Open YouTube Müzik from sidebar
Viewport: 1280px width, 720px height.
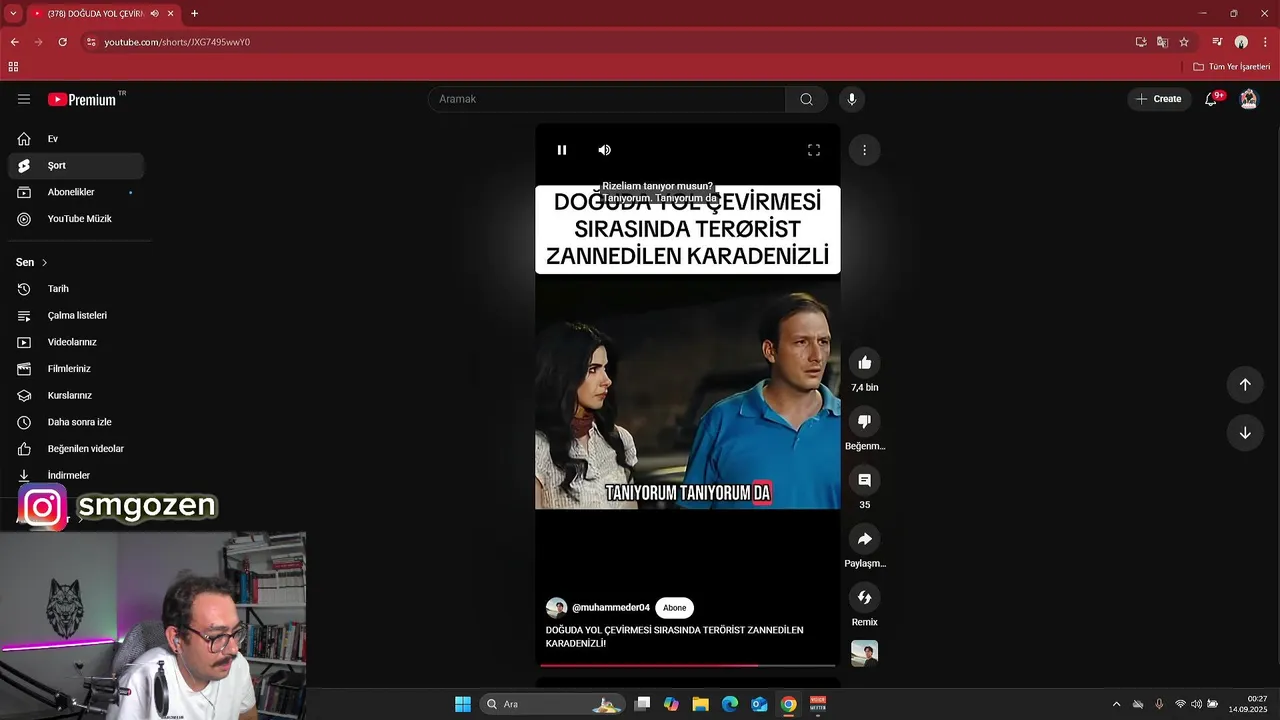point(76,219)
